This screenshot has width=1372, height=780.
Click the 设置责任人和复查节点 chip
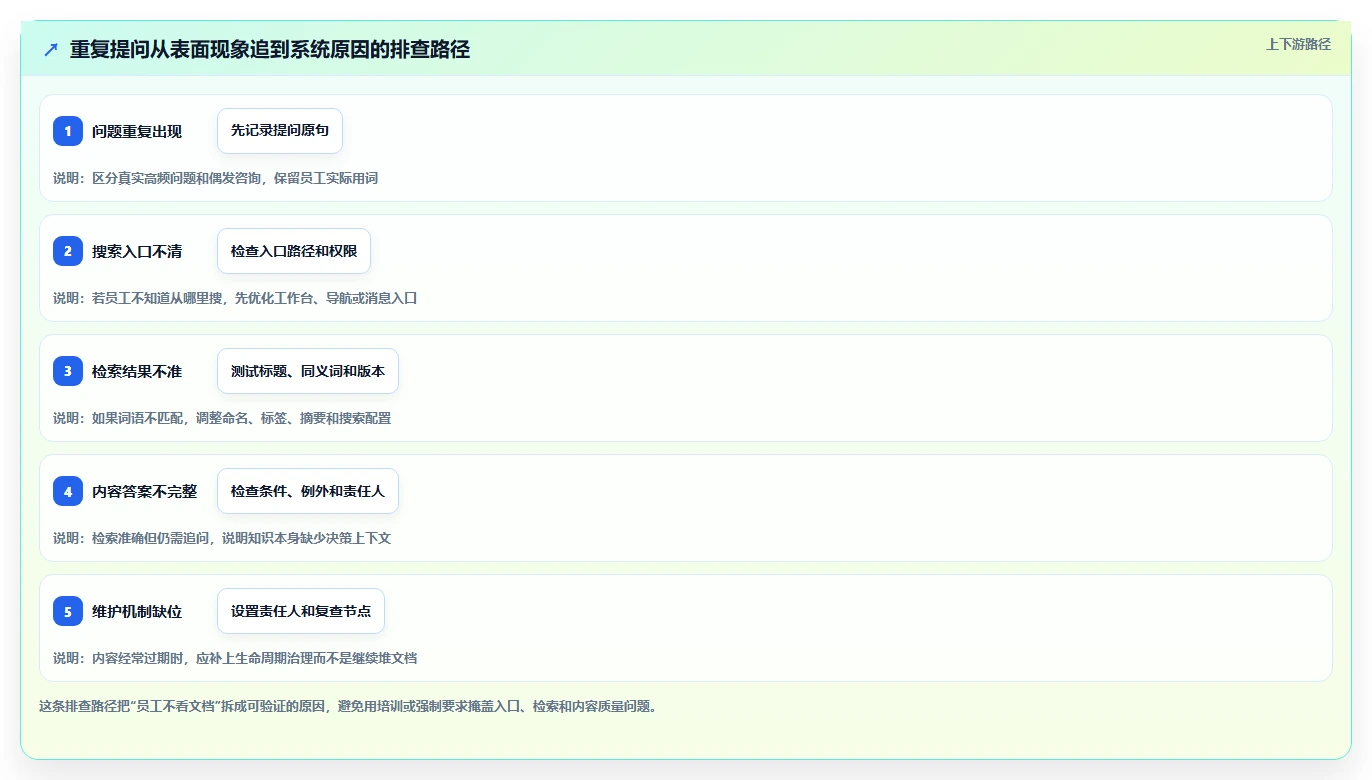tap(301, 611)
